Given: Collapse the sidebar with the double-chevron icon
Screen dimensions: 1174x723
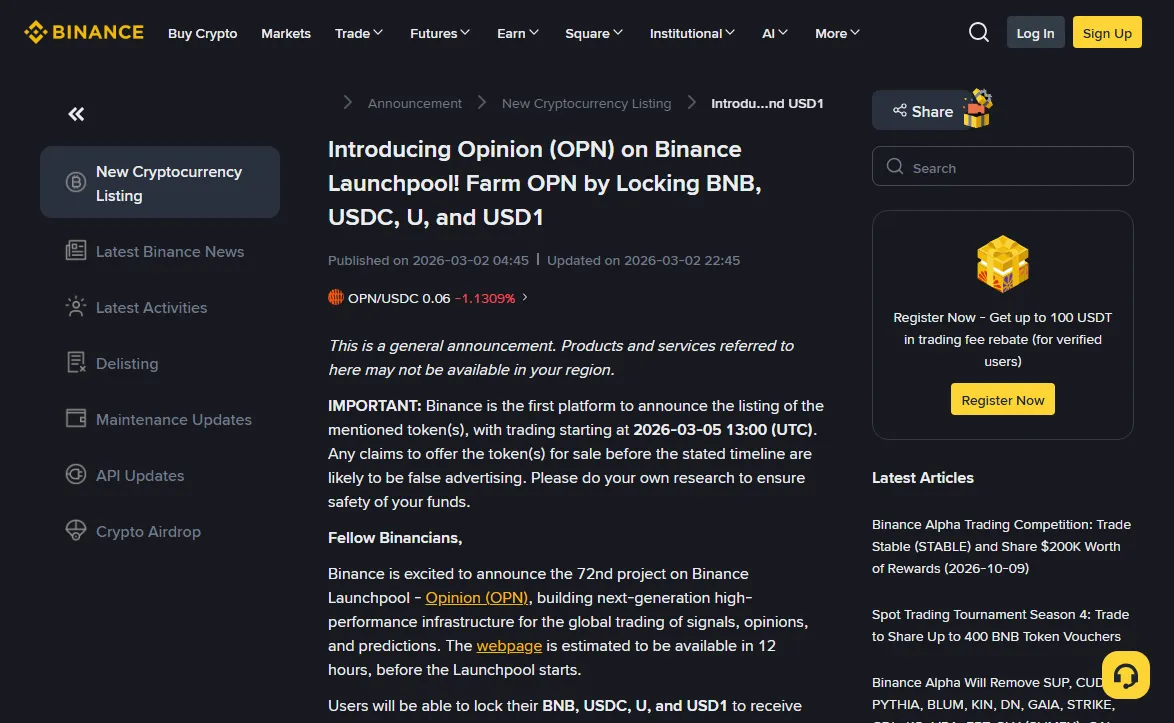Looking at the screenshot, I should click(x=76, y=114).
